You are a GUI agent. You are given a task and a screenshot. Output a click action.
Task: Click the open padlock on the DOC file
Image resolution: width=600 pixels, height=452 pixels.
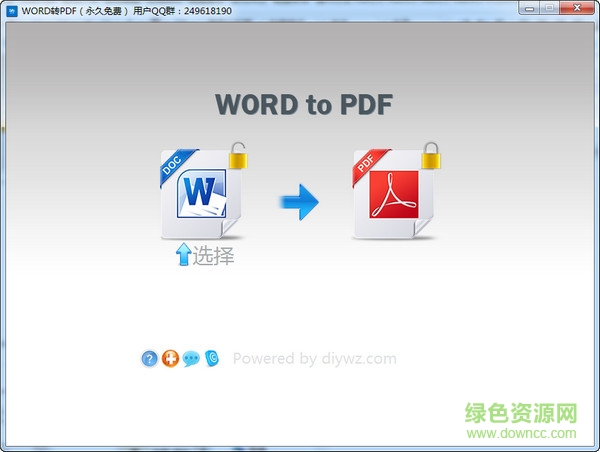(x=238, y=155)
